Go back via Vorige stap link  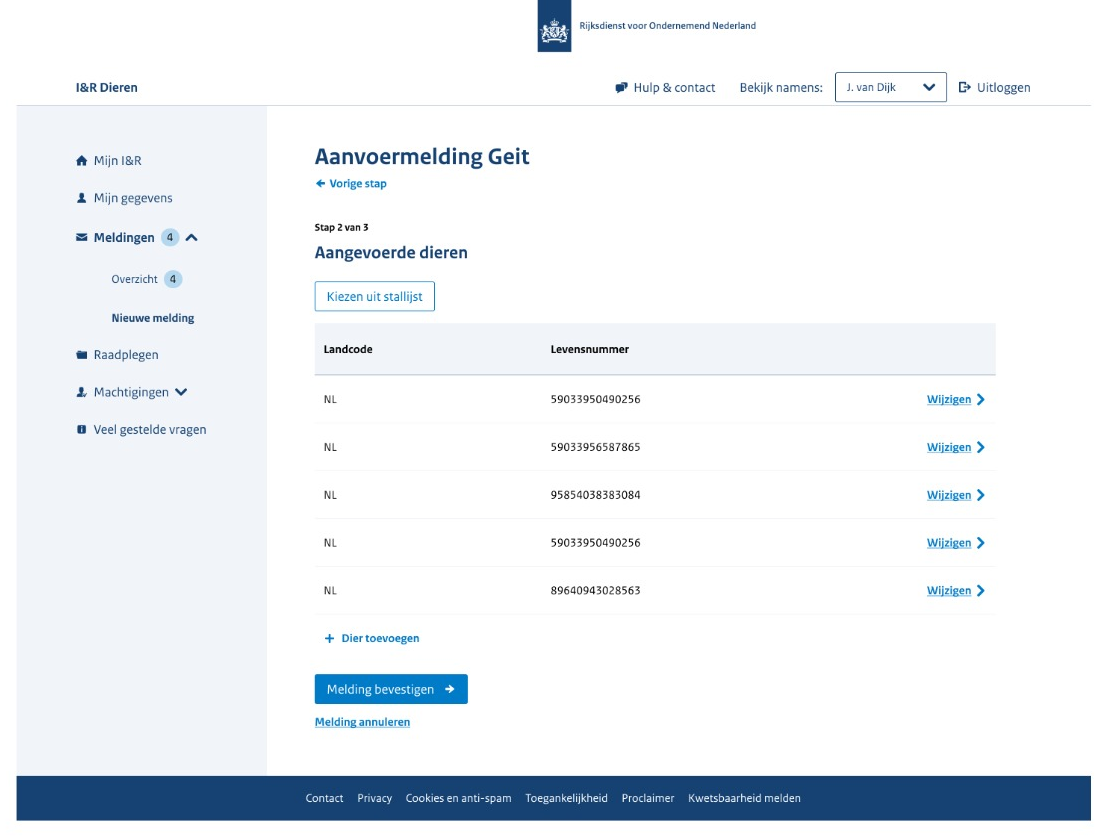point(358,183)
